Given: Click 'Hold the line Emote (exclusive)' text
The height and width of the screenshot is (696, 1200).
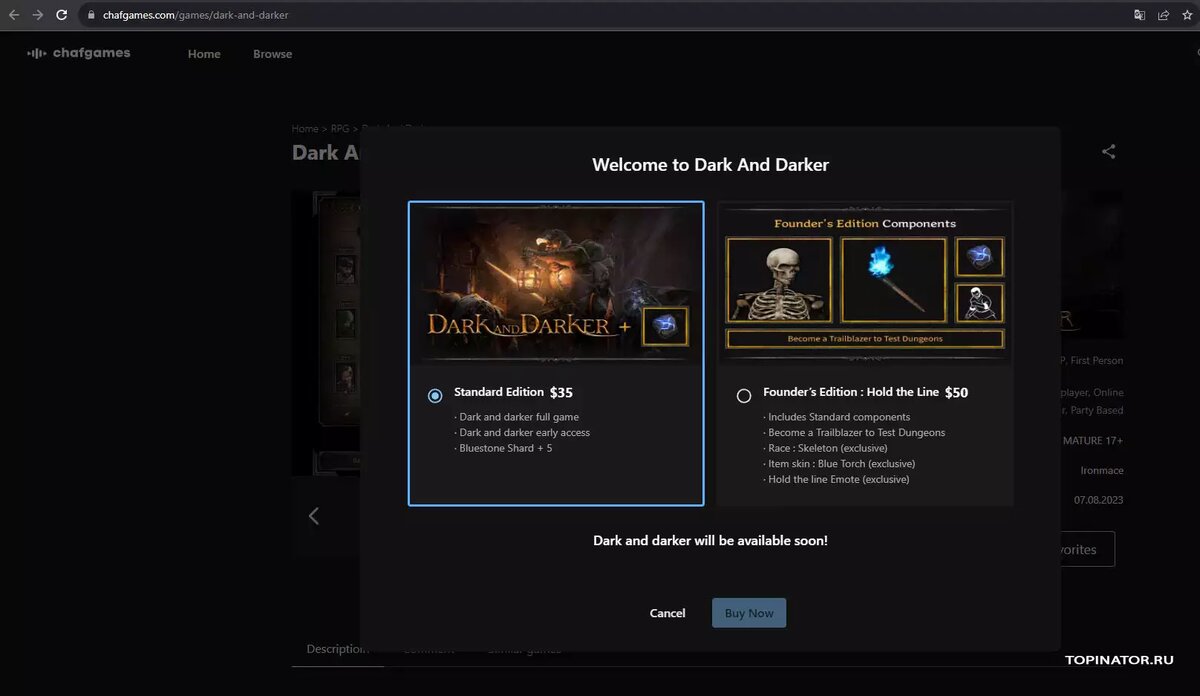Looking at the screenshot, I should 836,479.
